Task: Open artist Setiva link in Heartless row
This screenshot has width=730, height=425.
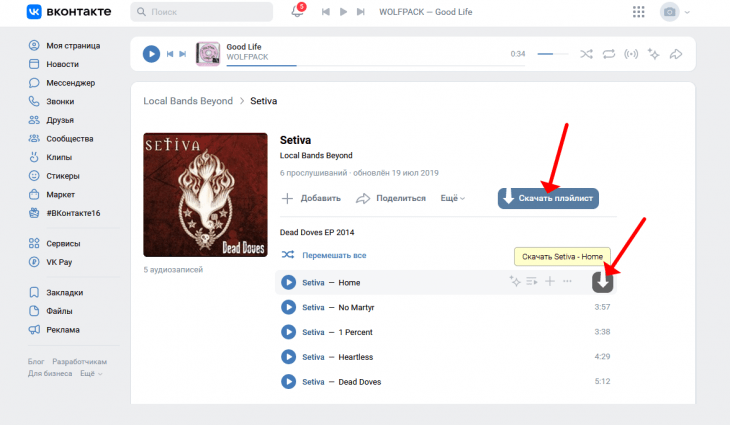Action: click(x=313, y=357)
